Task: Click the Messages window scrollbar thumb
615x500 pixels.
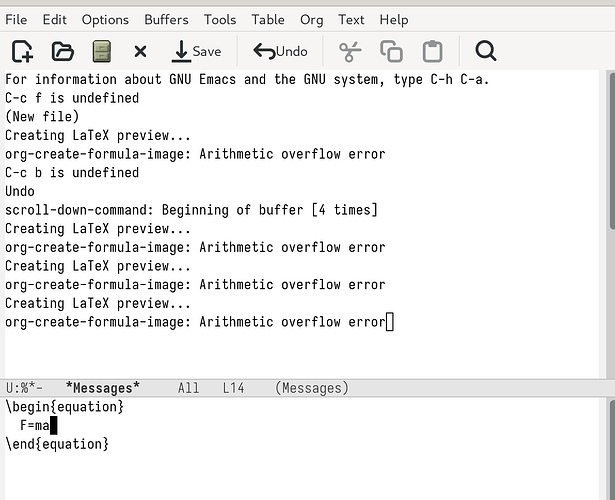Action: point(612,149)
